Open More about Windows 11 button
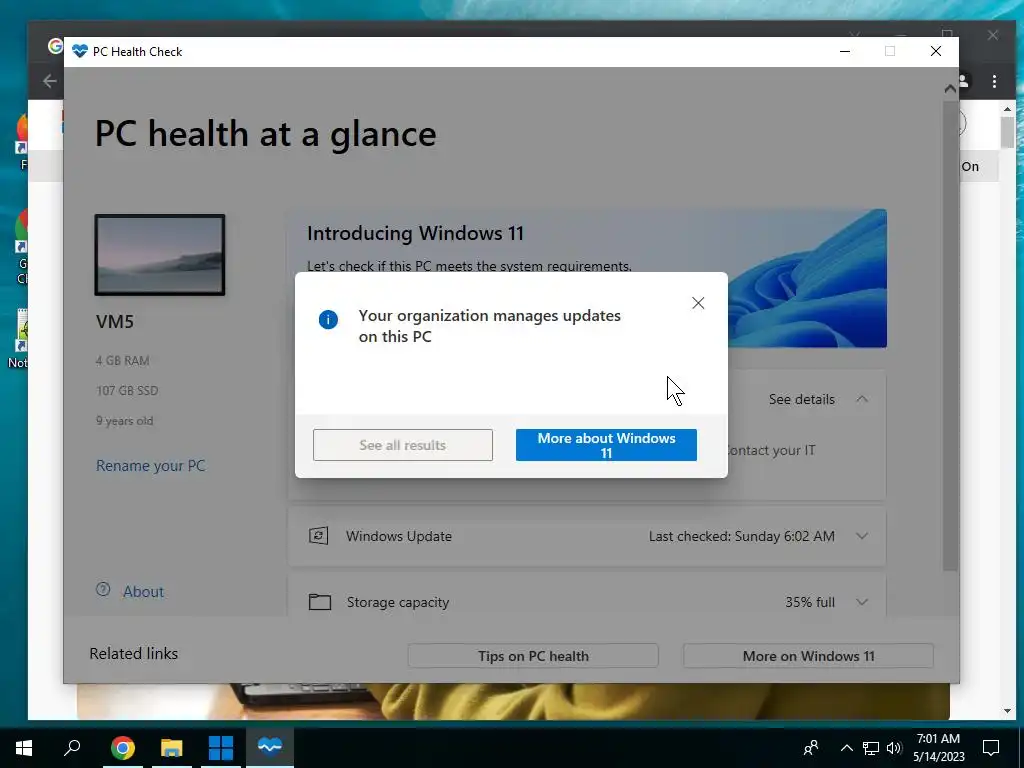This screenshot has width=1024, height=768. (x=606, y=445)
